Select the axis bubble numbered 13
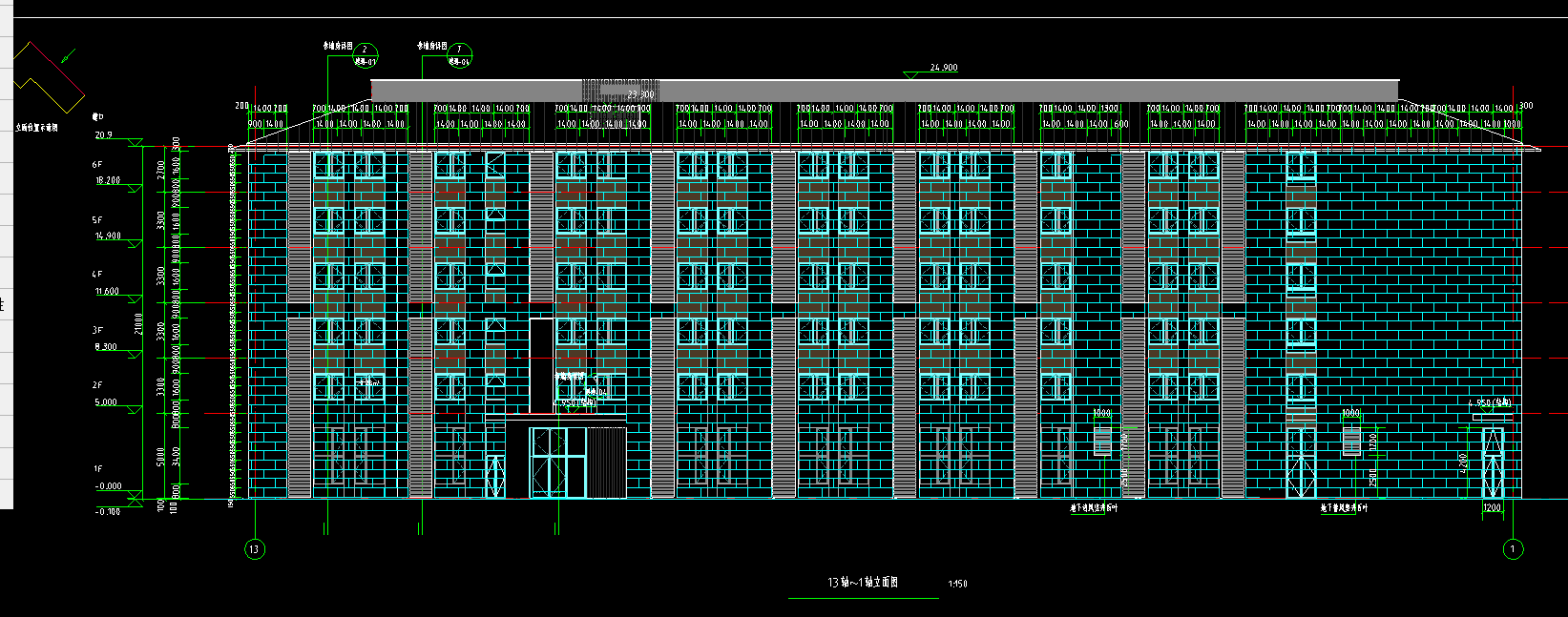Image resolution: width=1568 pixels, height=617 pixels. point(254,549)
